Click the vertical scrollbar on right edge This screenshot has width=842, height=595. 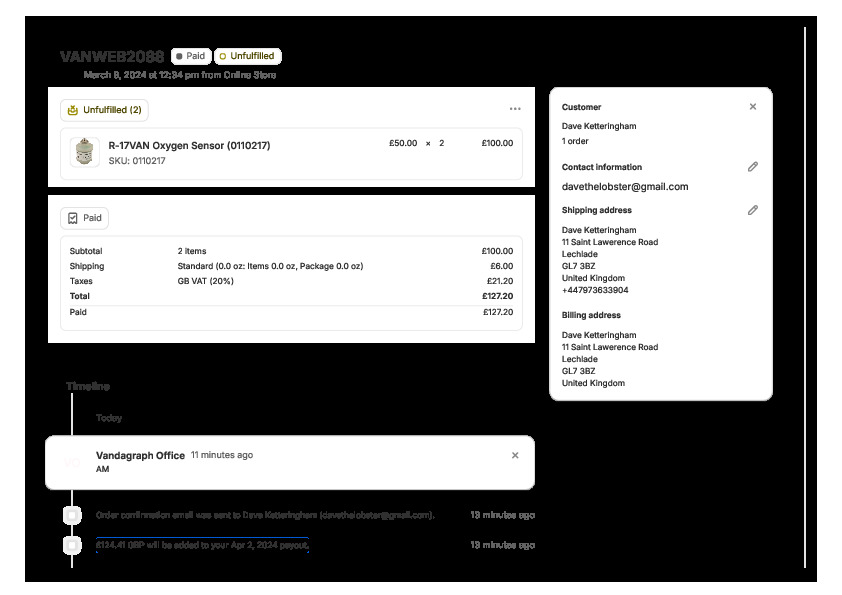coord(805,300)
